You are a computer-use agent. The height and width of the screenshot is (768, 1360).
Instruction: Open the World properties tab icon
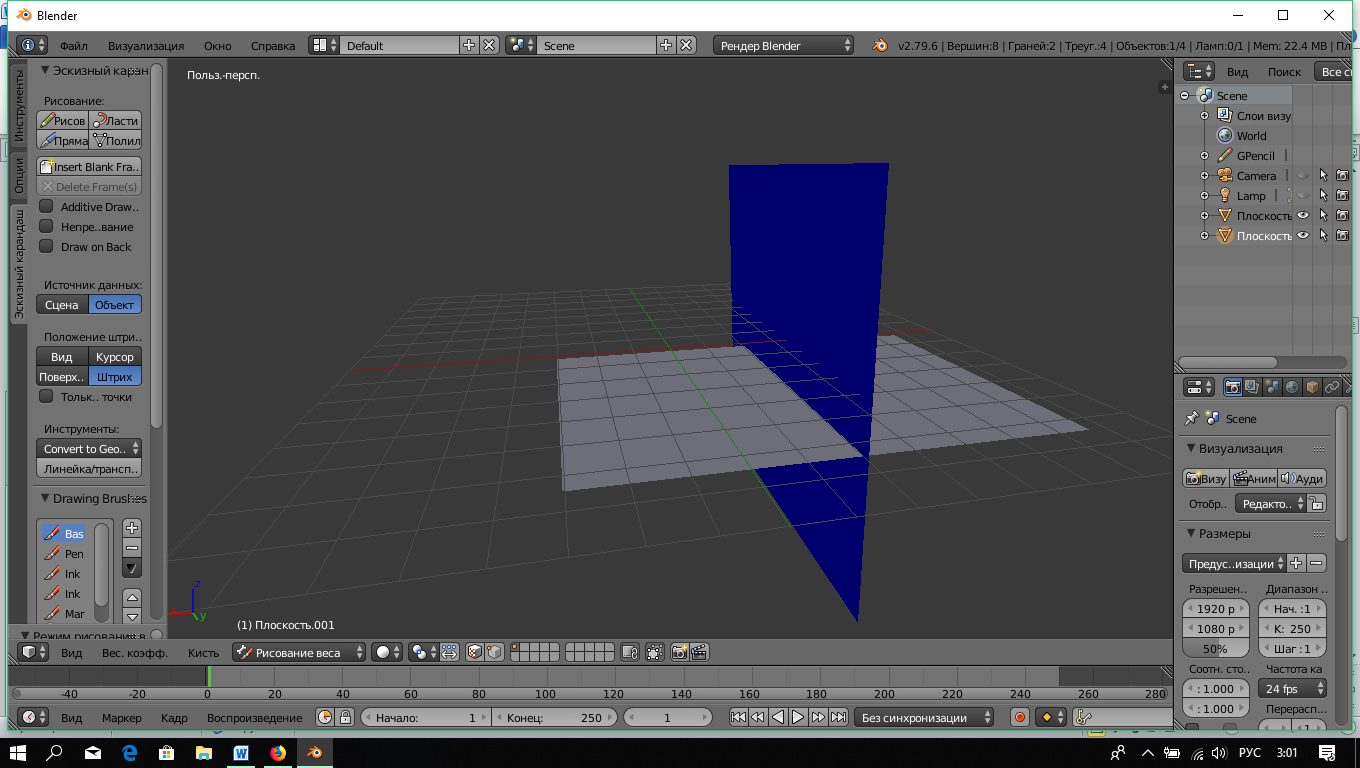pyautogui.click(x=1292, y=387)
